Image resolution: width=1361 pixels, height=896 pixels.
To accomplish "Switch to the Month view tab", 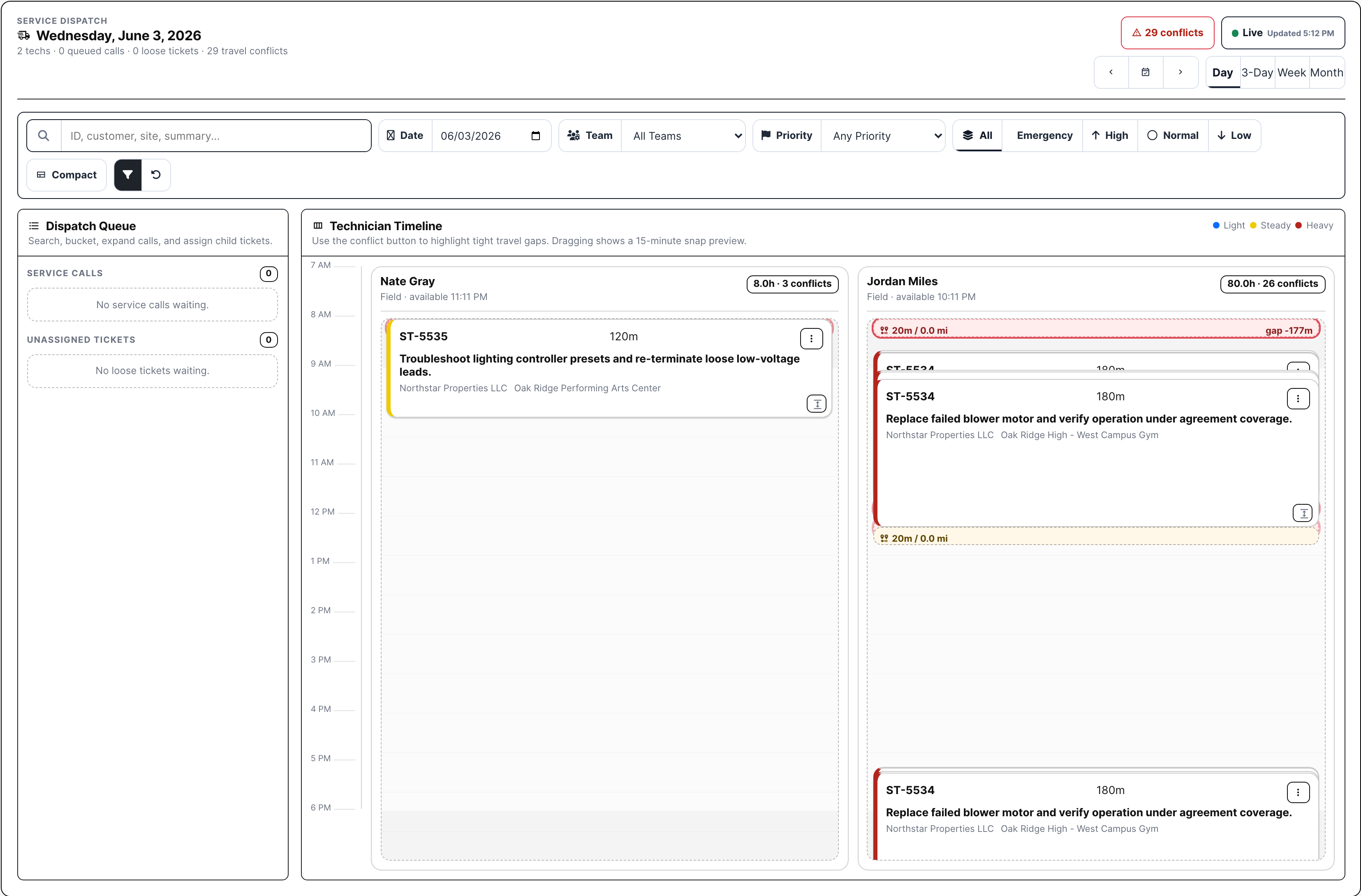I will (x=1327, y=73).
